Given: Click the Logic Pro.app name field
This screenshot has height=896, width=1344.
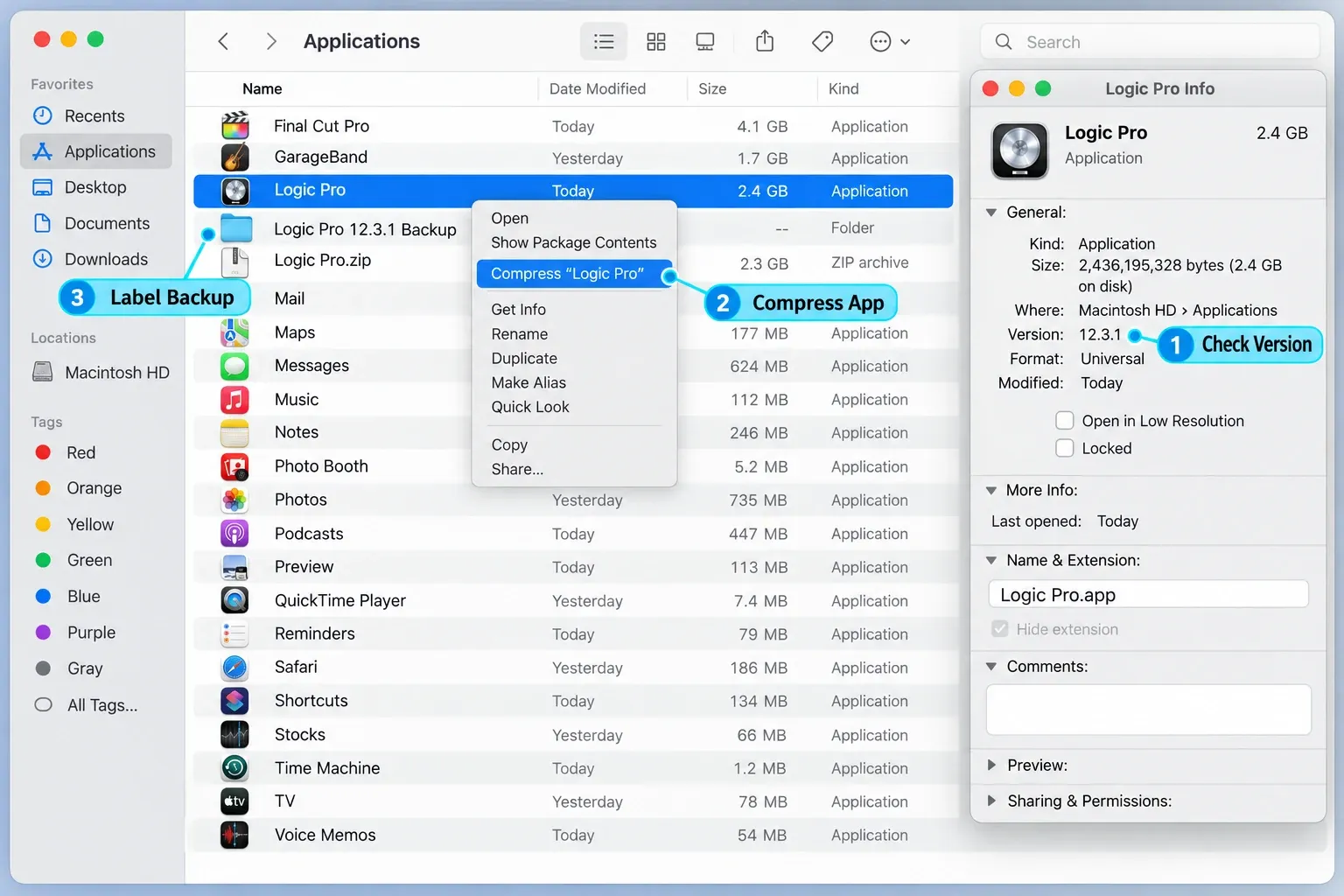Looking at the screenshot, I should point(1149,595).
